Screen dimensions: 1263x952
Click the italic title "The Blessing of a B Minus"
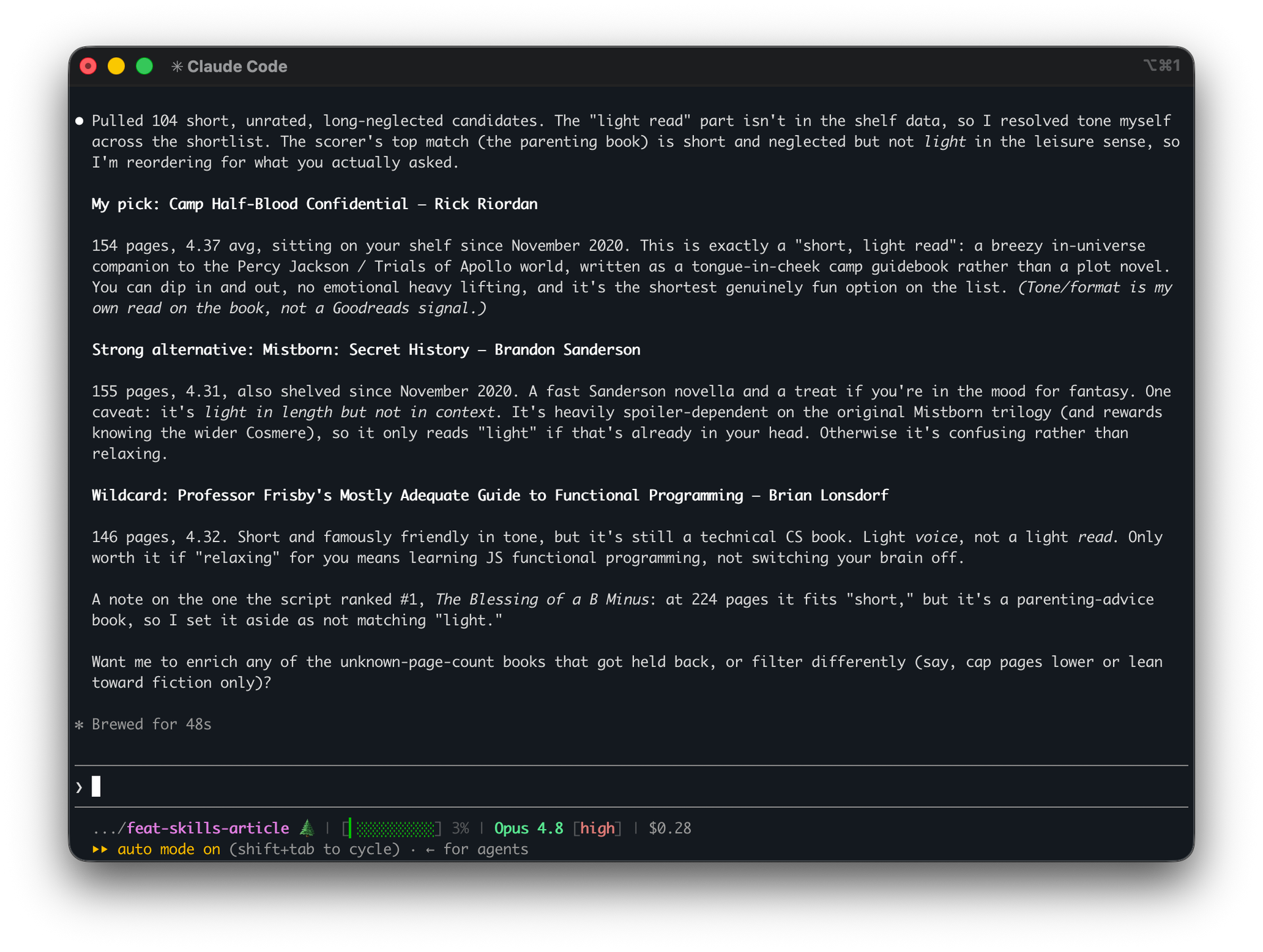click(x=542, y=599)
